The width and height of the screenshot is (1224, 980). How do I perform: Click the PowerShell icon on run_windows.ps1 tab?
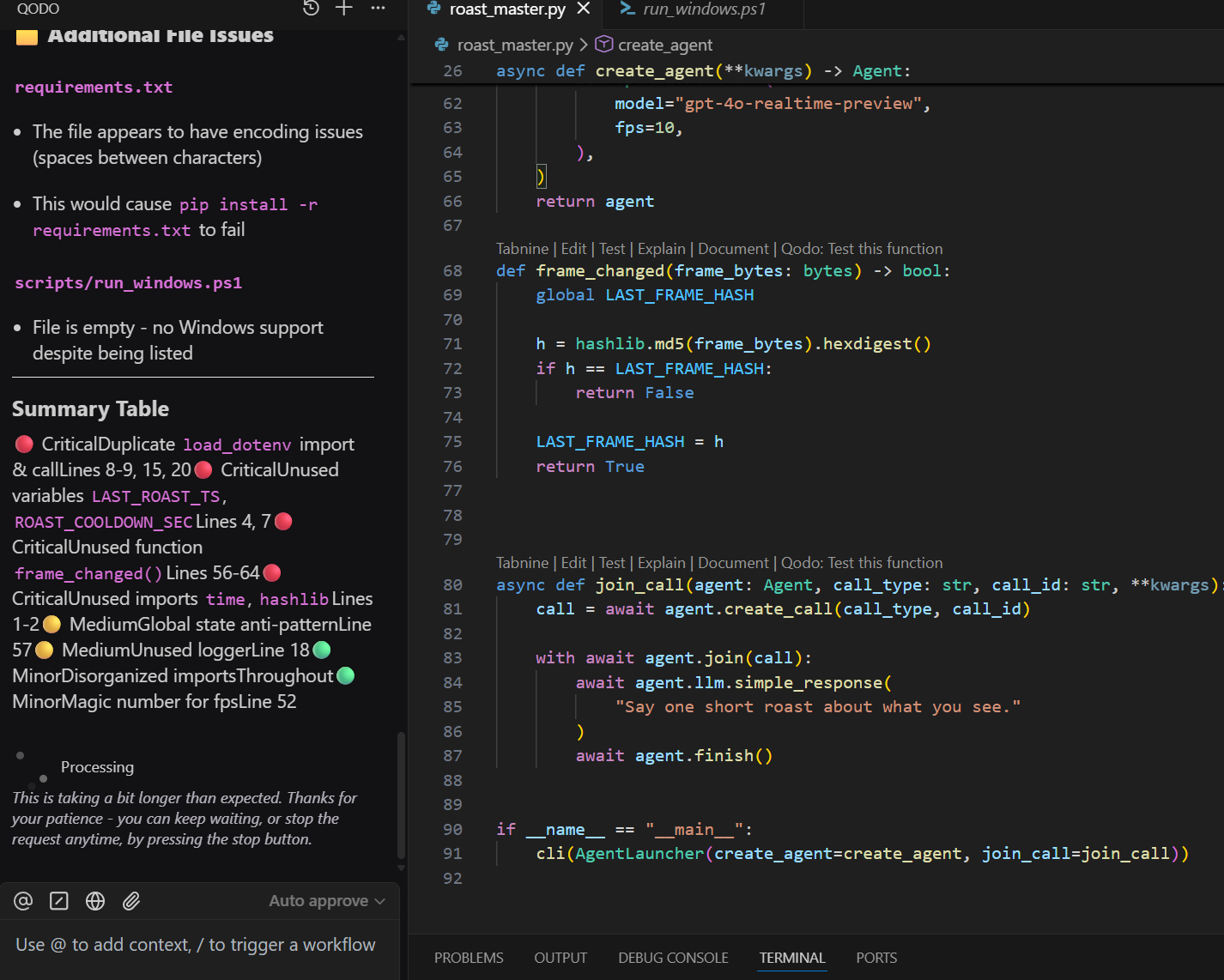coord(627,9)
